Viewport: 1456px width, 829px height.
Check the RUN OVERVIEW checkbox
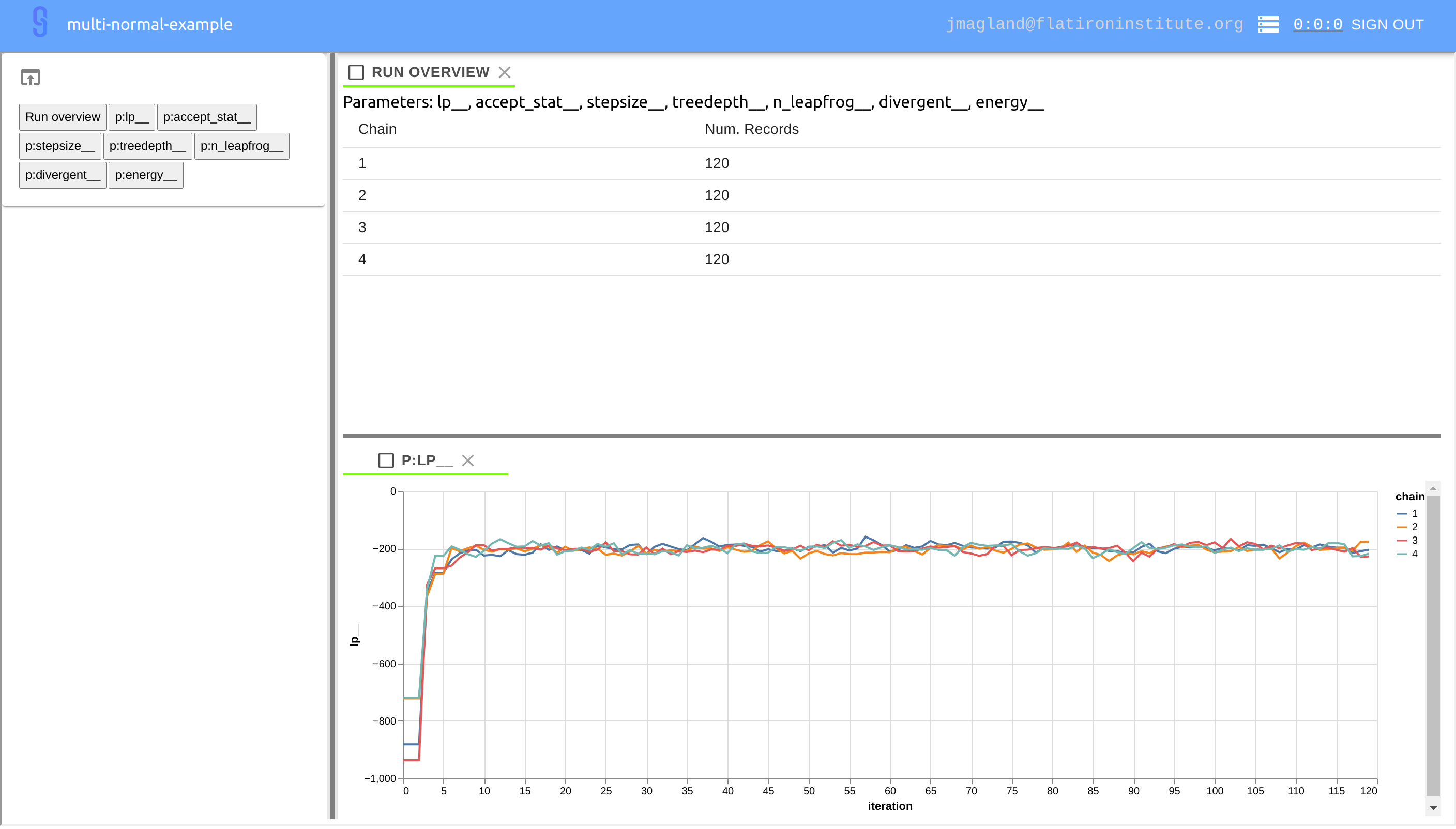point(356,72)
